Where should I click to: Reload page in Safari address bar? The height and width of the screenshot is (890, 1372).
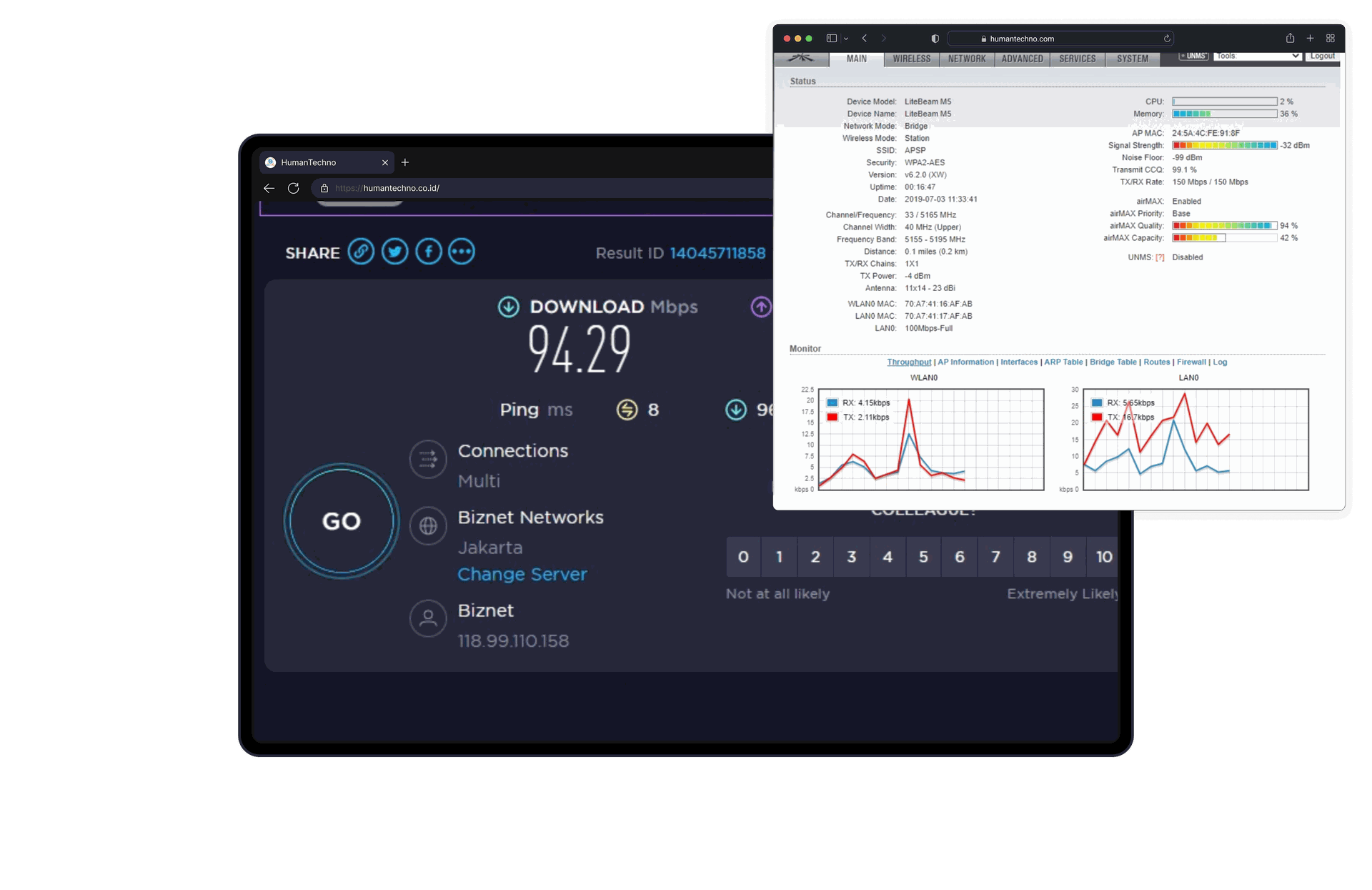click(1167, 39)
